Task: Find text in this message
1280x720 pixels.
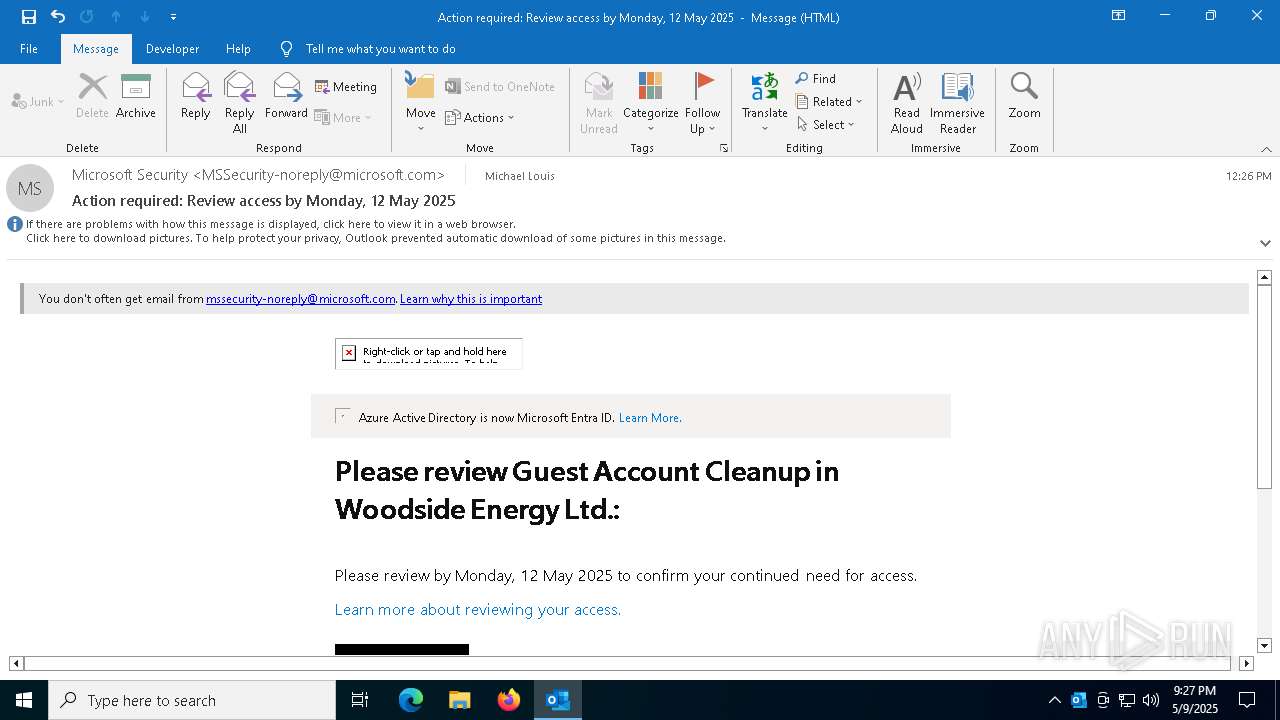Action: (816, 79)
